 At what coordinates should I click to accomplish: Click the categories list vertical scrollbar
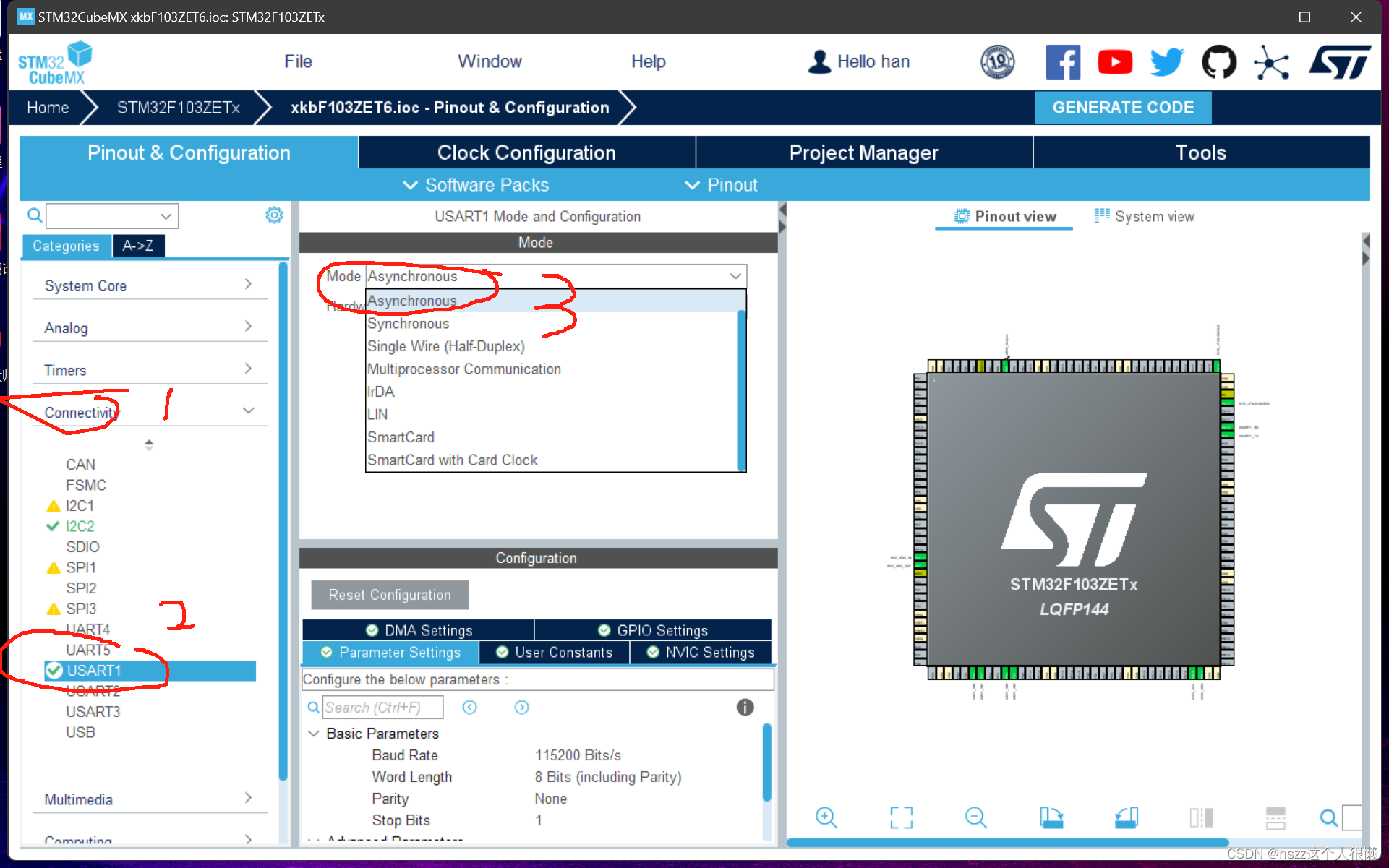click(x=283, y=520)
